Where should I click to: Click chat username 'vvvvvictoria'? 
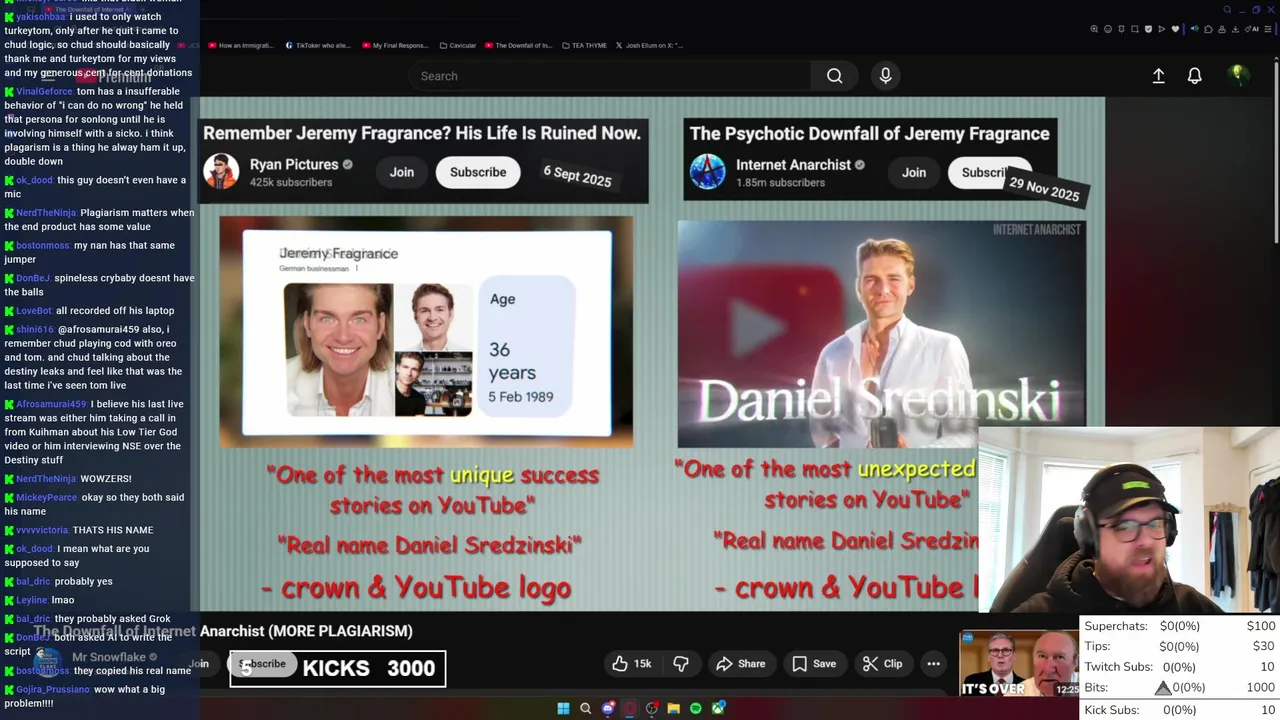[42, 530]
